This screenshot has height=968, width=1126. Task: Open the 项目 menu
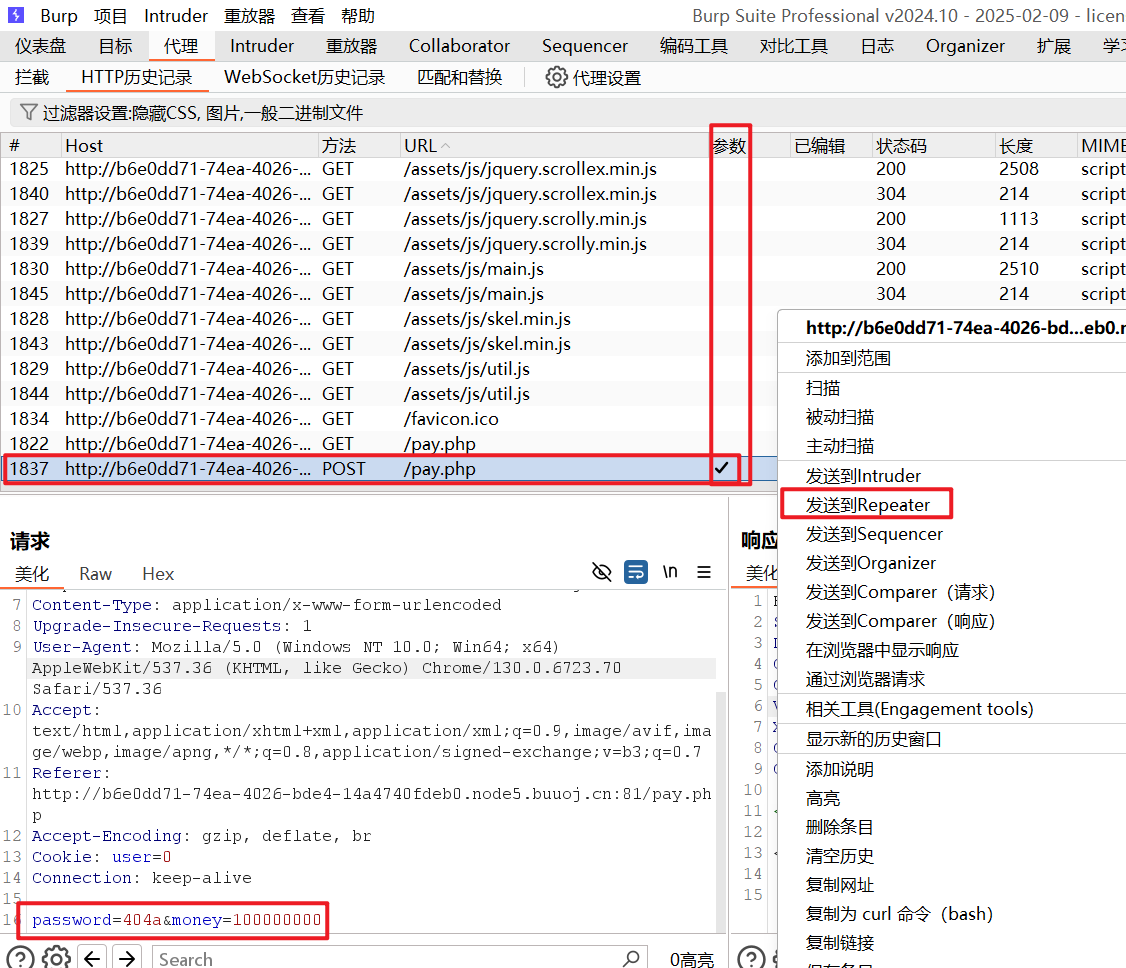point(111,16)
